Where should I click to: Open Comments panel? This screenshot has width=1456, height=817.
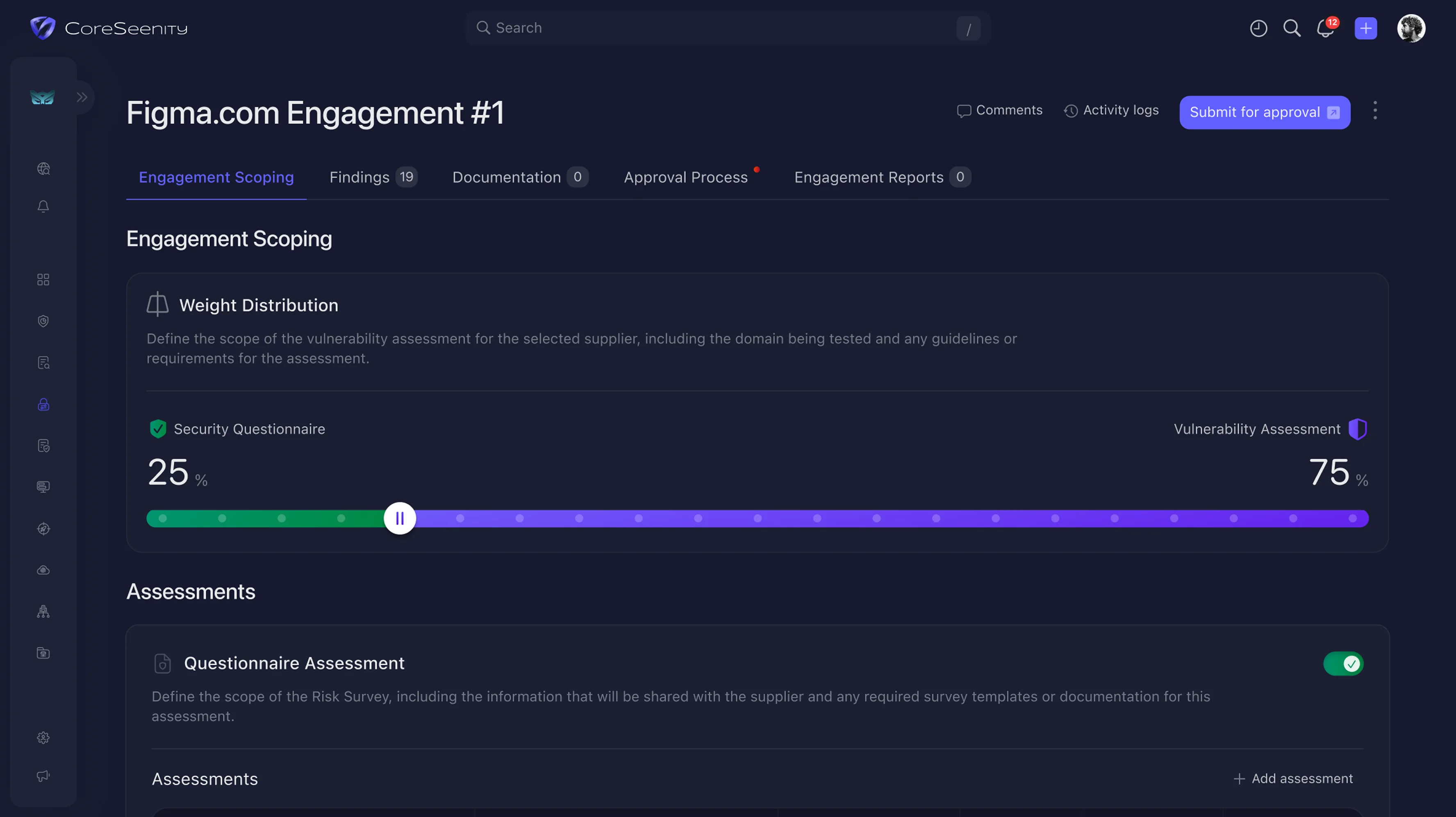999,110
